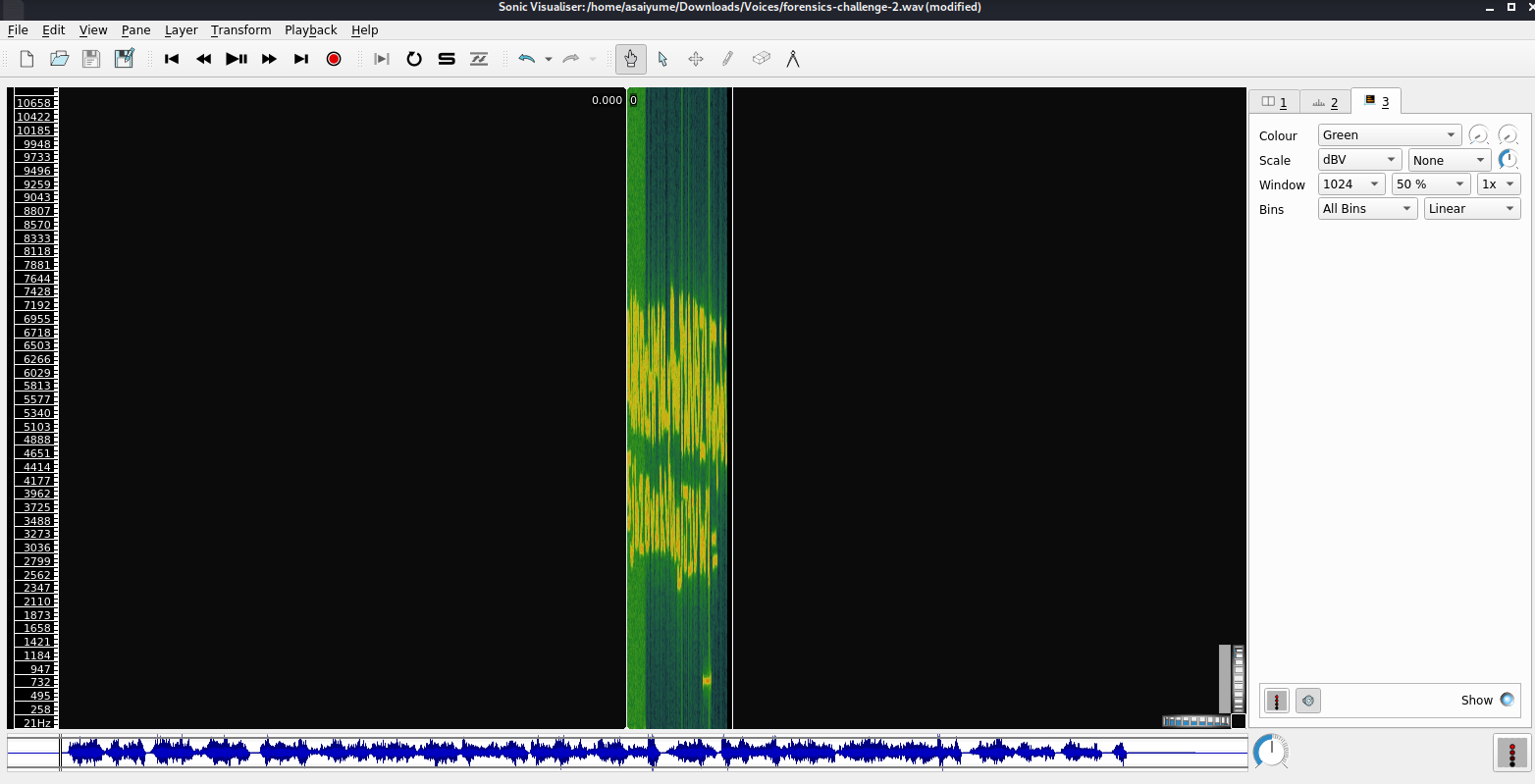Viewport: 1535px width, 784px height.
Task: Toggle Constrain Playback to Selection
Action: 382,59
